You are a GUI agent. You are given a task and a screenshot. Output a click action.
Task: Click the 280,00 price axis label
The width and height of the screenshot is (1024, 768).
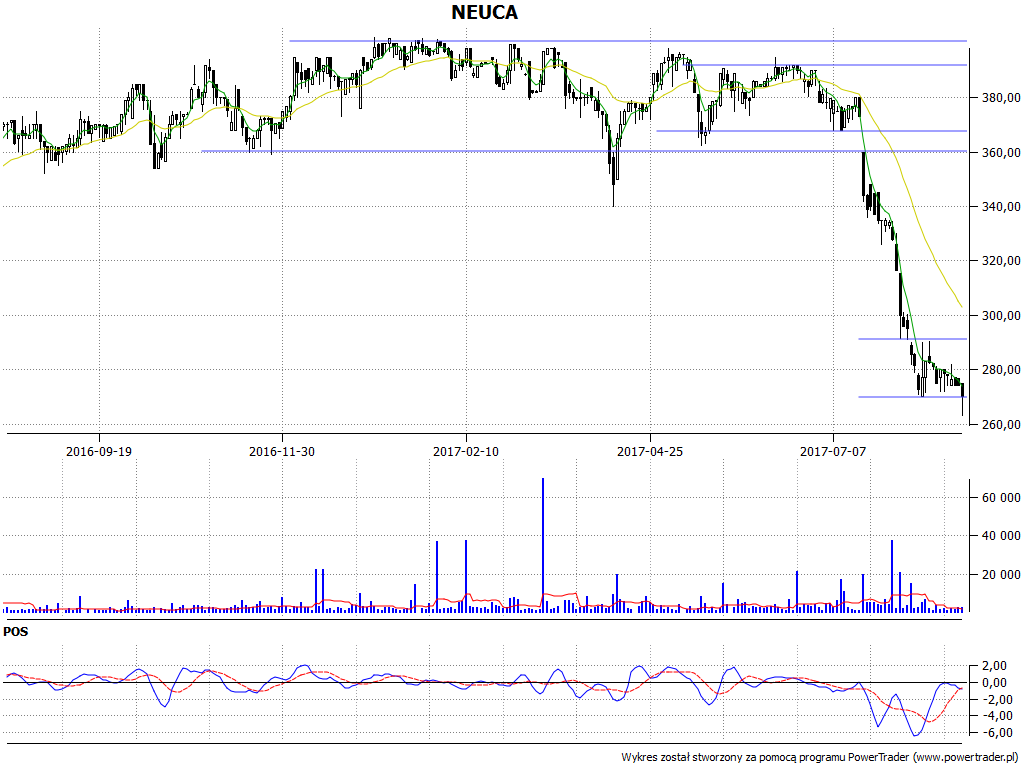click(1000, 370)
